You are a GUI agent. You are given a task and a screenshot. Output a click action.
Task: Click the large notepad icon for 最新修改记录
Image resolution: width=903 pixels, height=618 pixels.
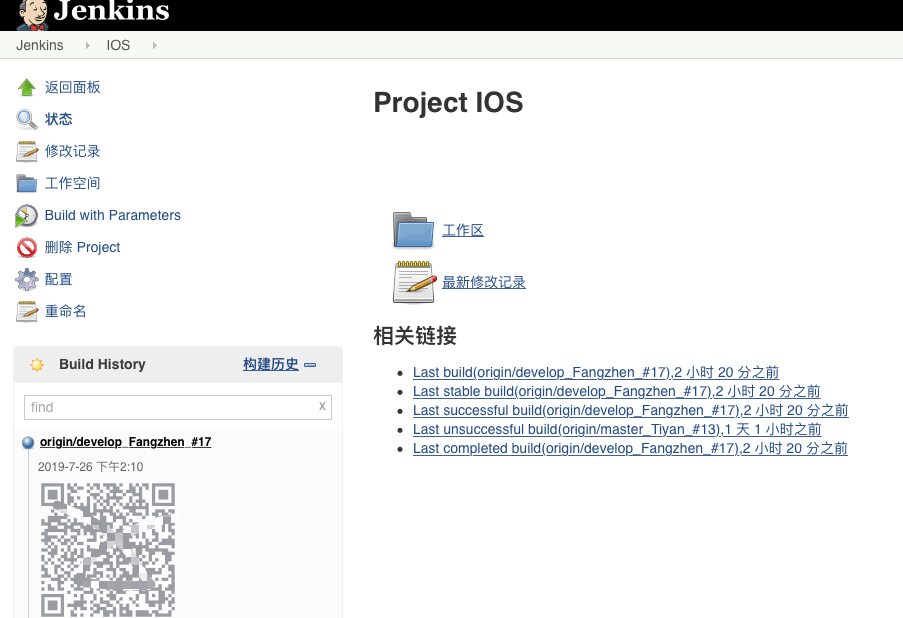(x=413, y=282)
